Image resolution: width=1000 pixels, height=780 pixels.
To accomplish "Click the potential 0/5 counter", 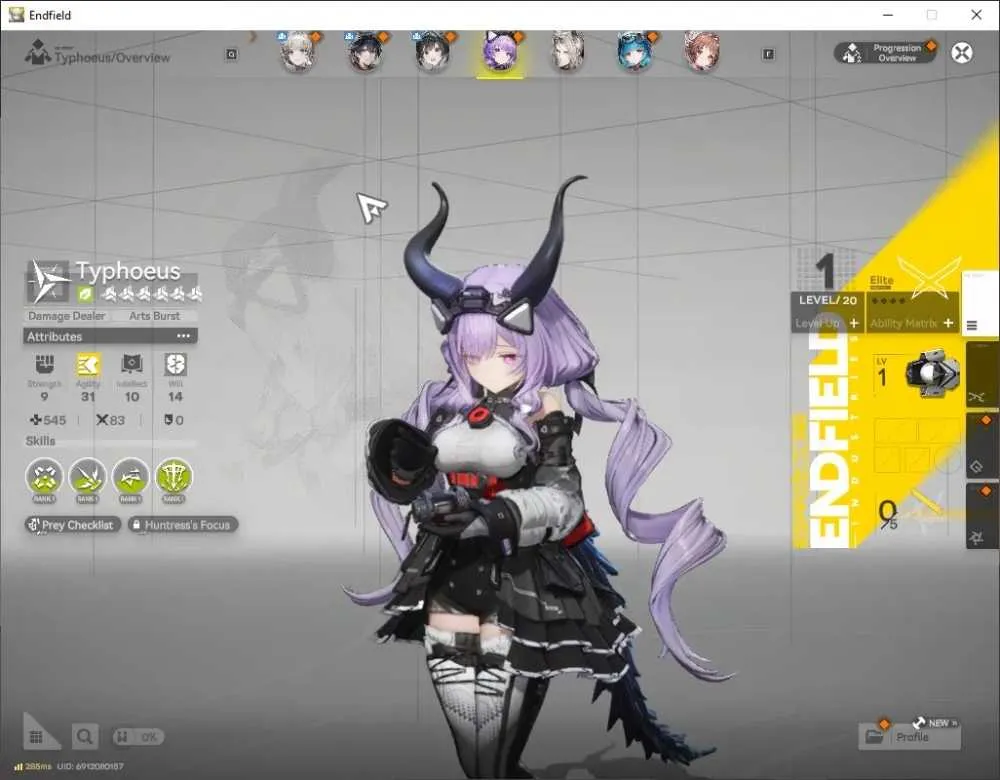I will pos(887,514).
